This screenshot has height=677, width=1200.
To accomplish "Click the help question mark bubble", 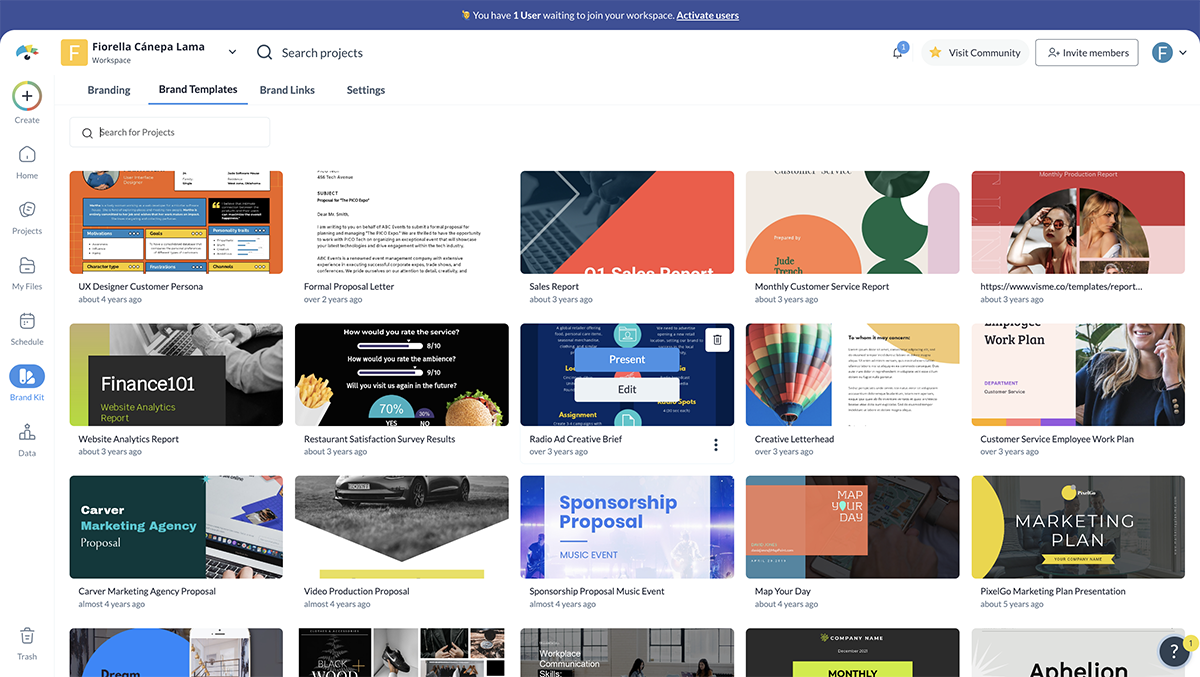I will click(x=1175, y=652).
